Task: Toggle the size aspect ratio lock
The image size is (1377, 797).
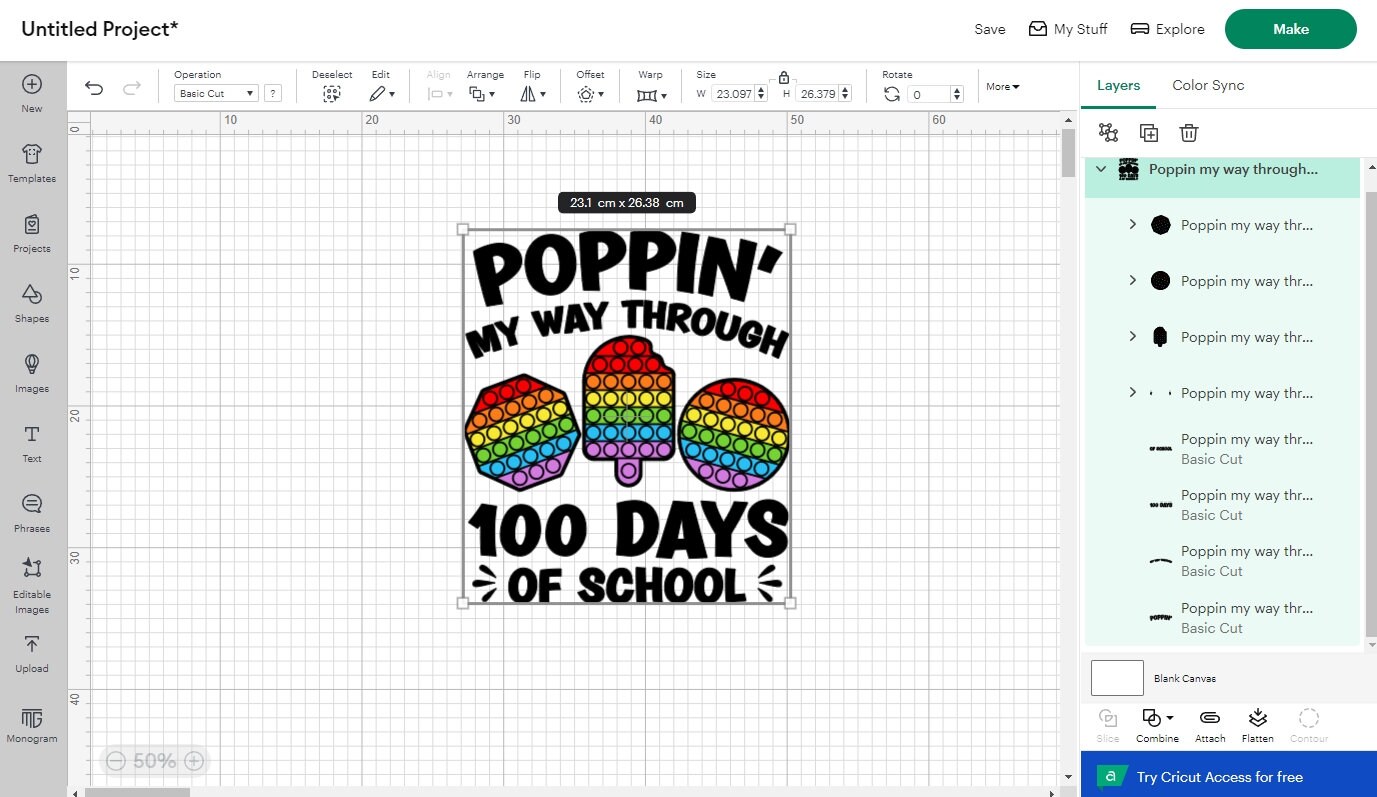Action: click(783, 77)
